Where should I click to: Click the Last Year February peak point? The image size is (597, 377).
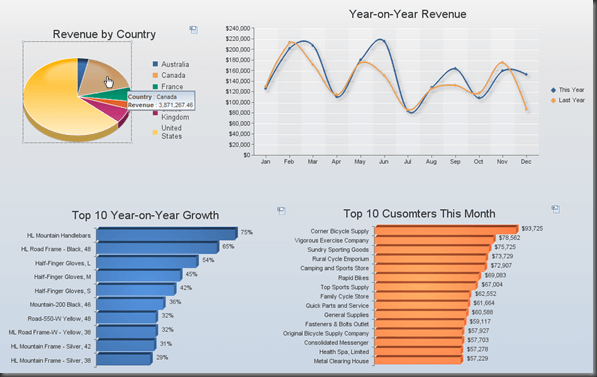tap(289, 42)
